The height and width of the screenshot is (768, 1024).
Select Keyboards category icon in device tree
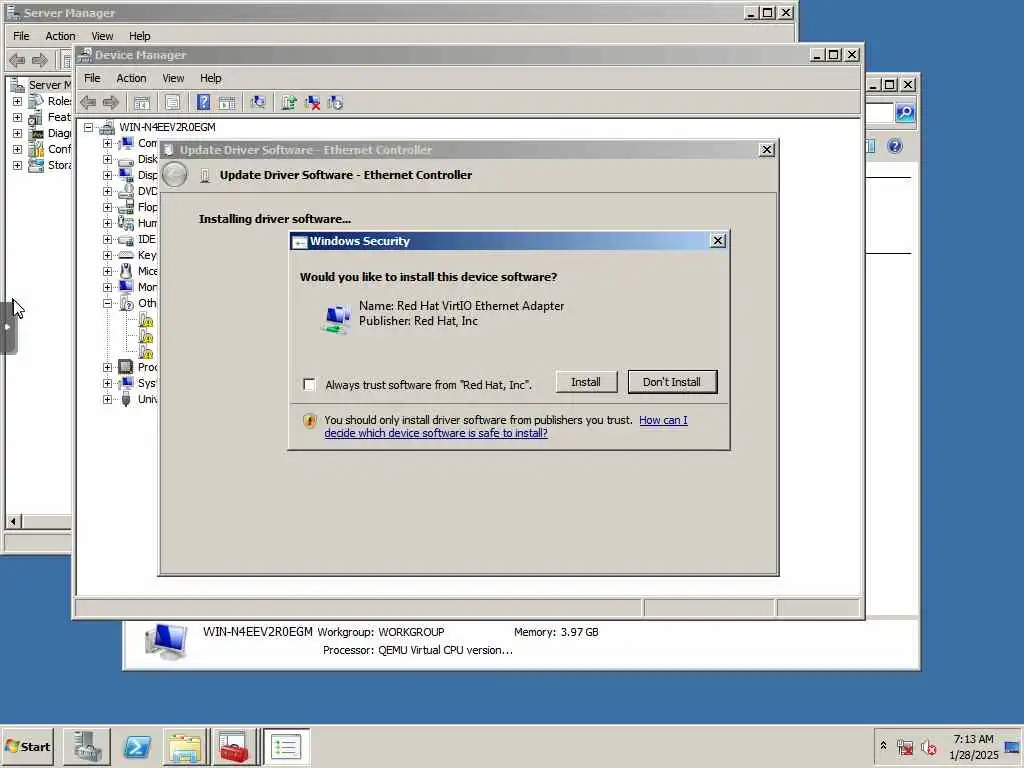click(x=126, y=255)
